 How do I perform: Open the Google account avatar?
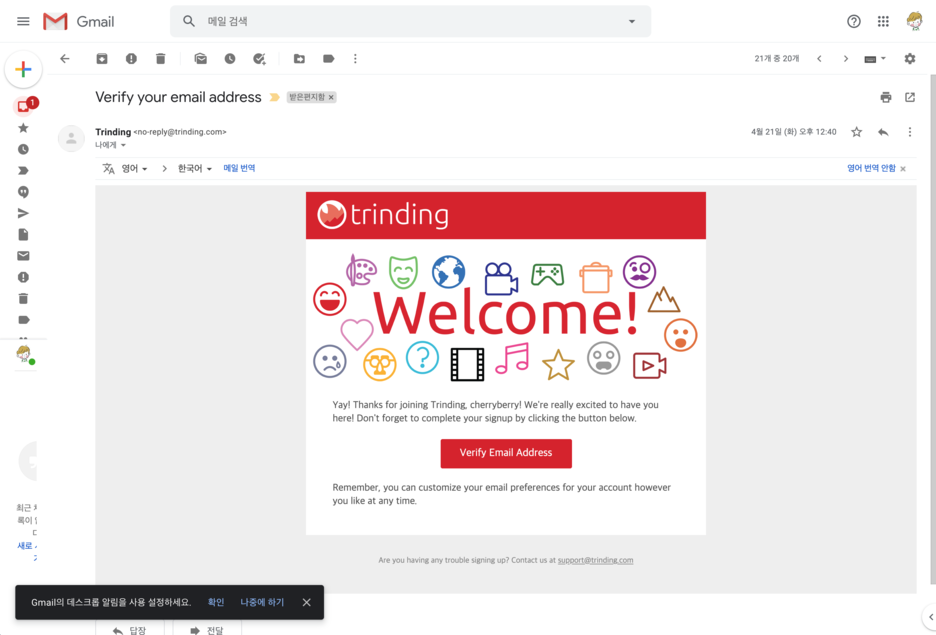[x=915, y=21]
